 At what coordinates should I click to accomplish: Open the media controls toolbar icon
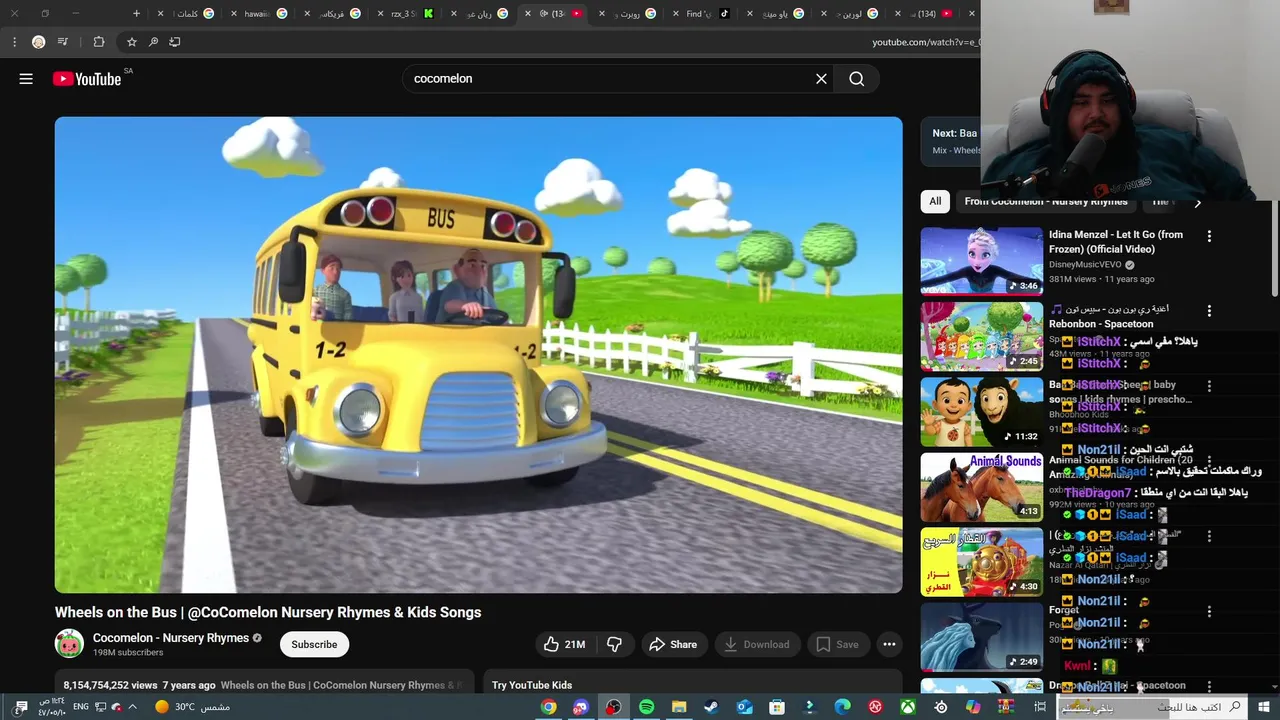tap(63, 42)
